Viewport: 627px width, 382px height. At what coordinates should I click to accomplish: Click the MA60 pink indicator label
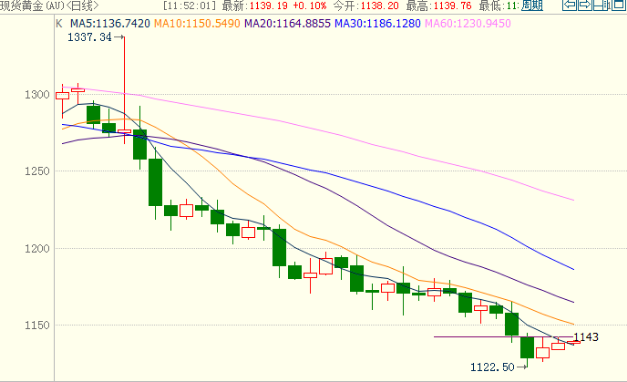pyautogui.click(x=468, y=24)
